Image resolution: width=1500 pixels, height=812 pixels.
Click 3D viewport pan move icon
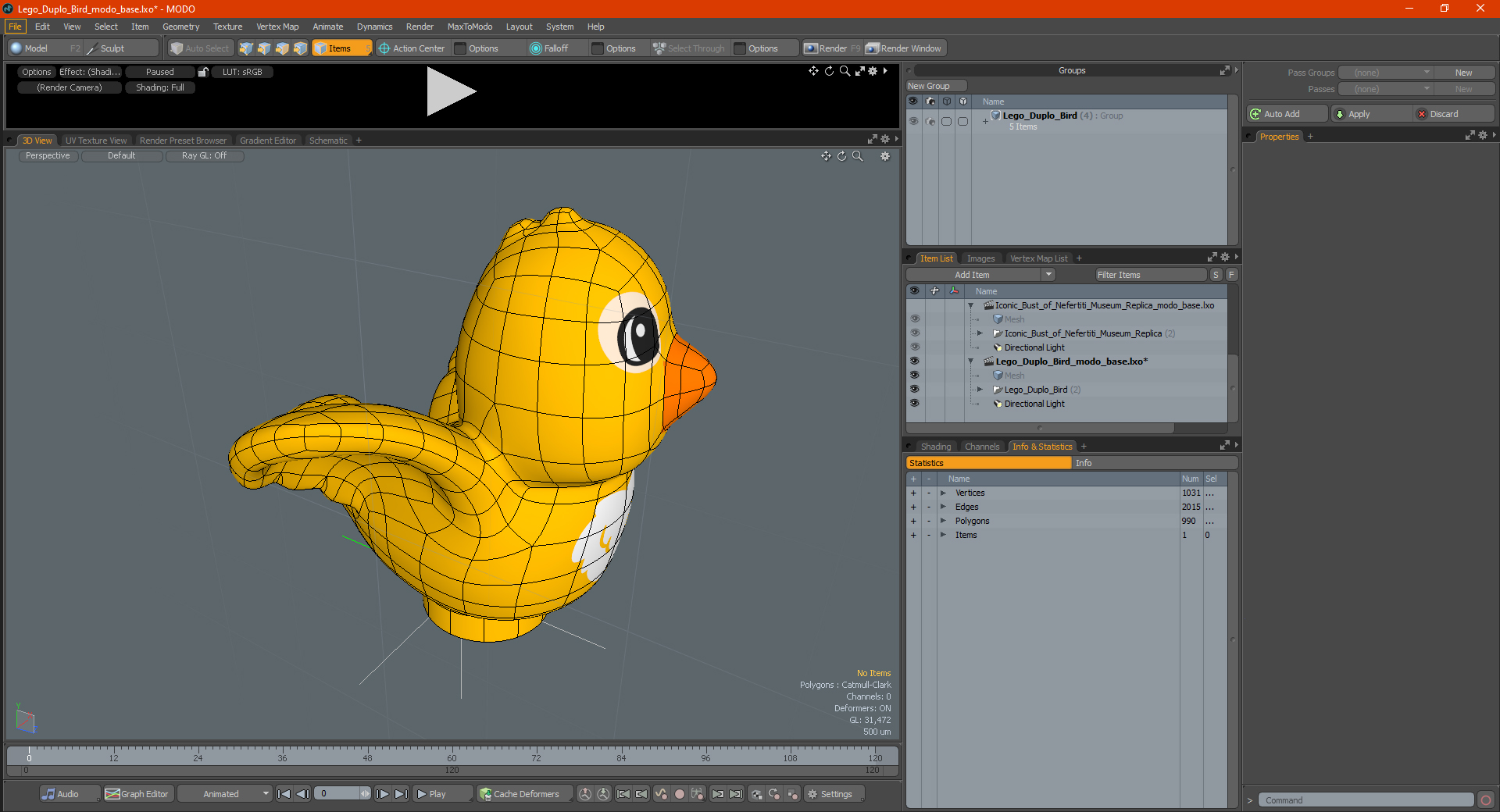click(826, 156)
